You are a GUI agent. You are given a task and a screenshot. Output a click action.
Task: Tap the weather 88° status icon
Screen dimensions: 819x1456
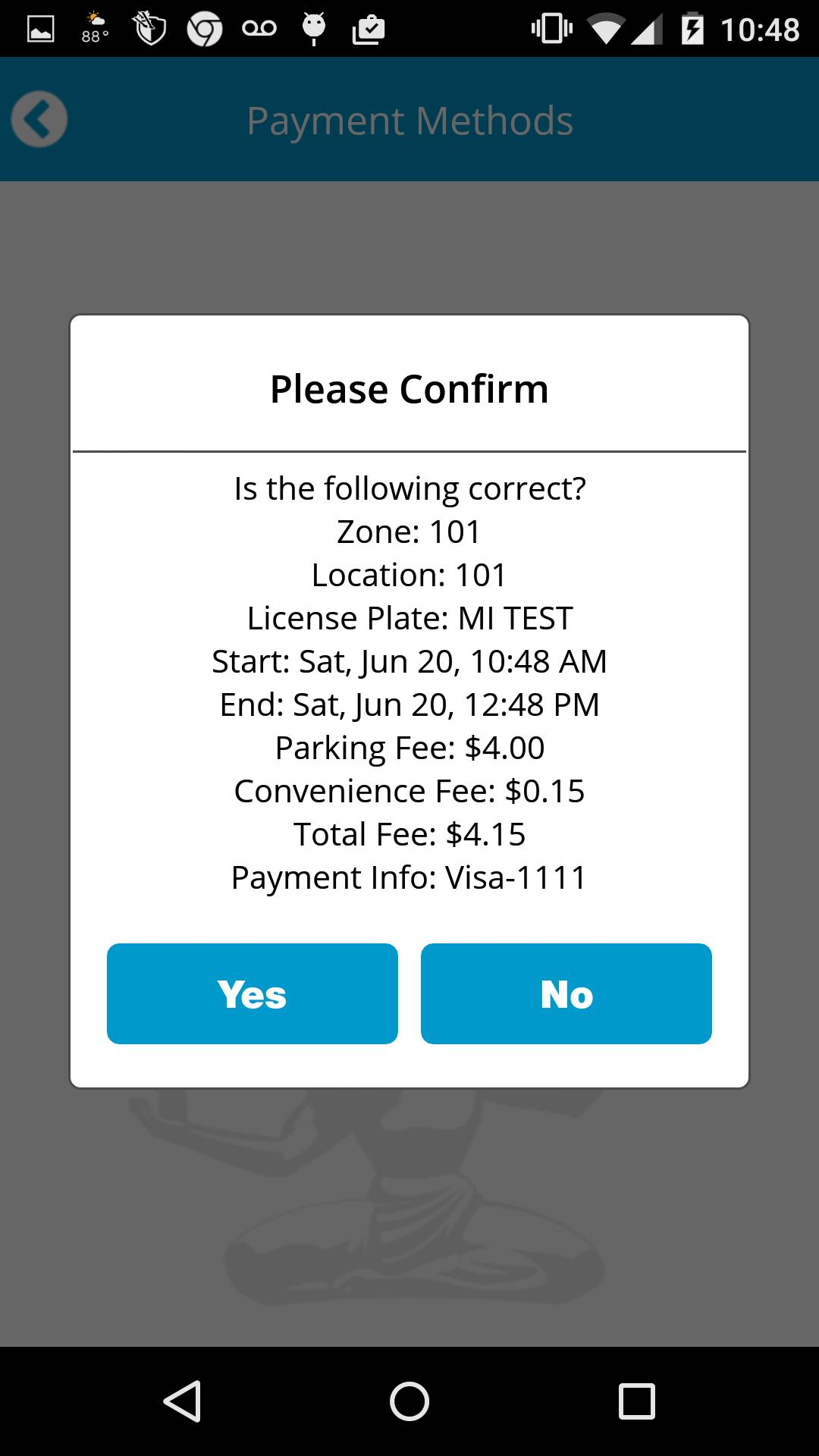pyautogui.click(x=96, y=28)
